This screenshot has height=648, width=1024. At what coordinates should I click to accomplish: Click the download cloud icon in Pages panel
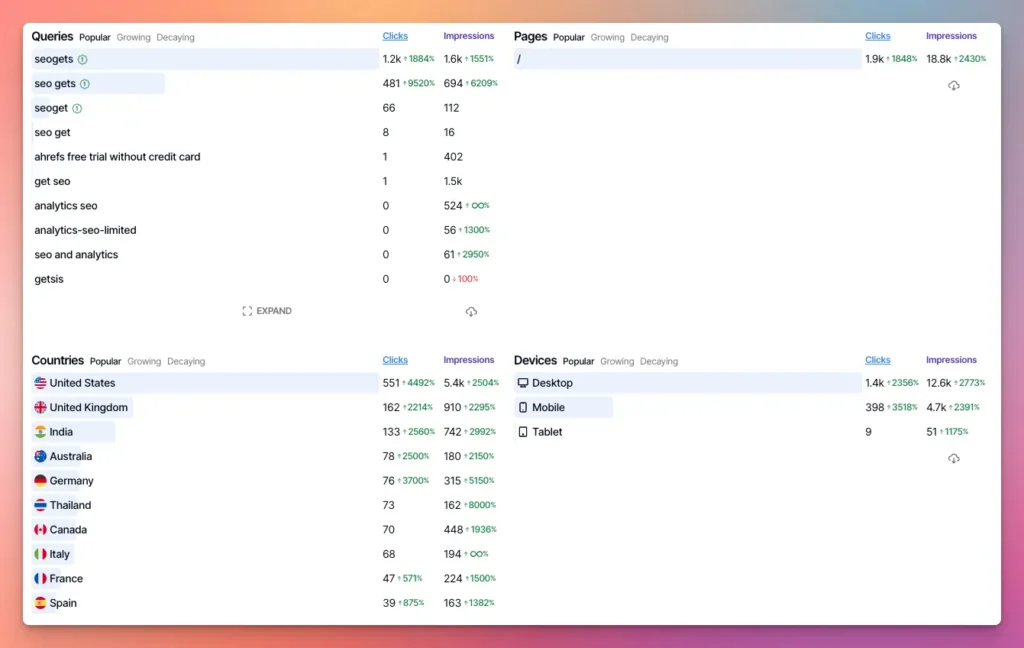(953, 86)
